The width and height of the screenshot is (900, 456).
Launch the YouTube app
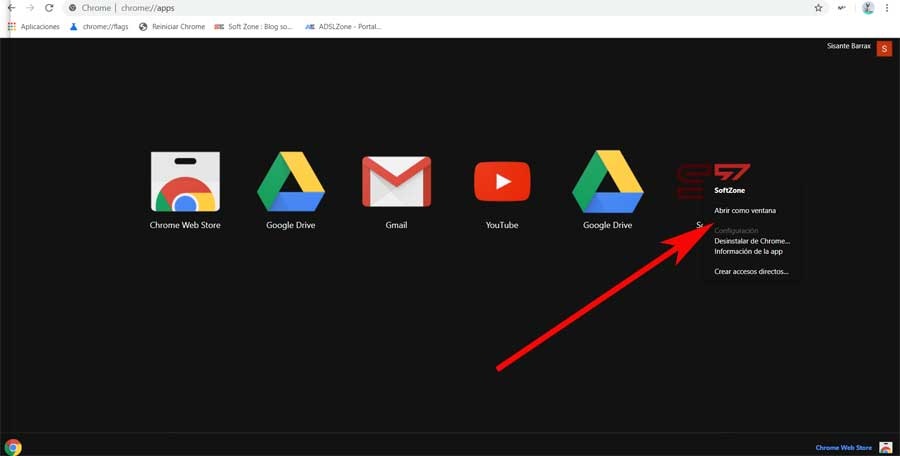pyautogui.click(x=502, y=181)
